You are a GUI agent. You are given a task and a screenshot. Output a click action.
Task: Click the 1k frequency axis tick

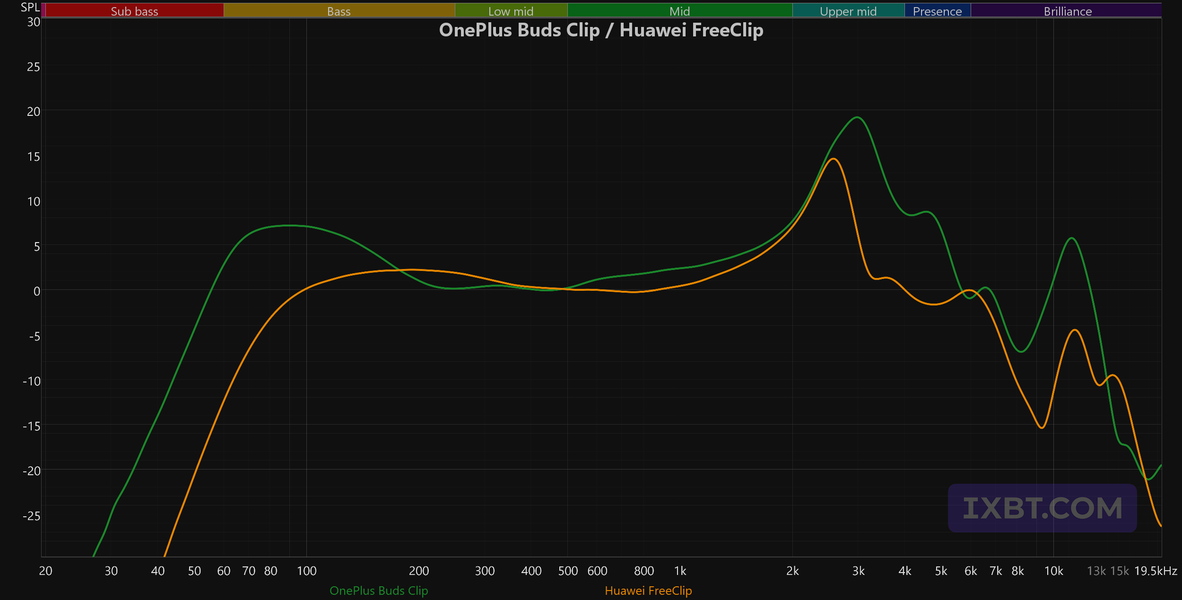pyautogui.click(x=680, y=571)
